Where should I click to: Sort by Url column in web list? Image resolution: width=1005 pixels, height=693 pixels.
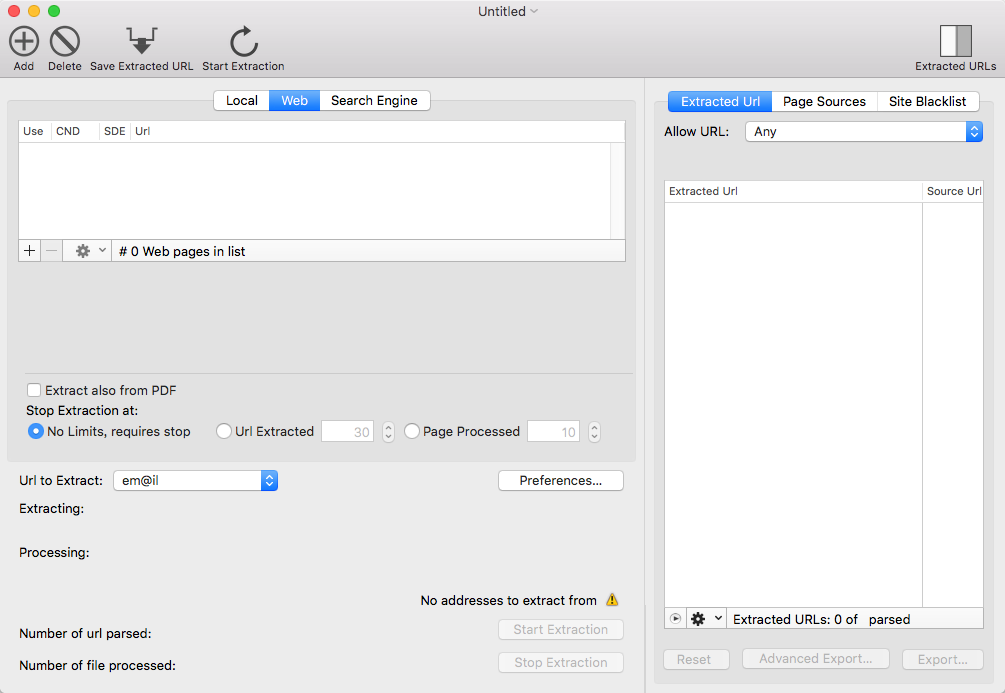(378, 131)
